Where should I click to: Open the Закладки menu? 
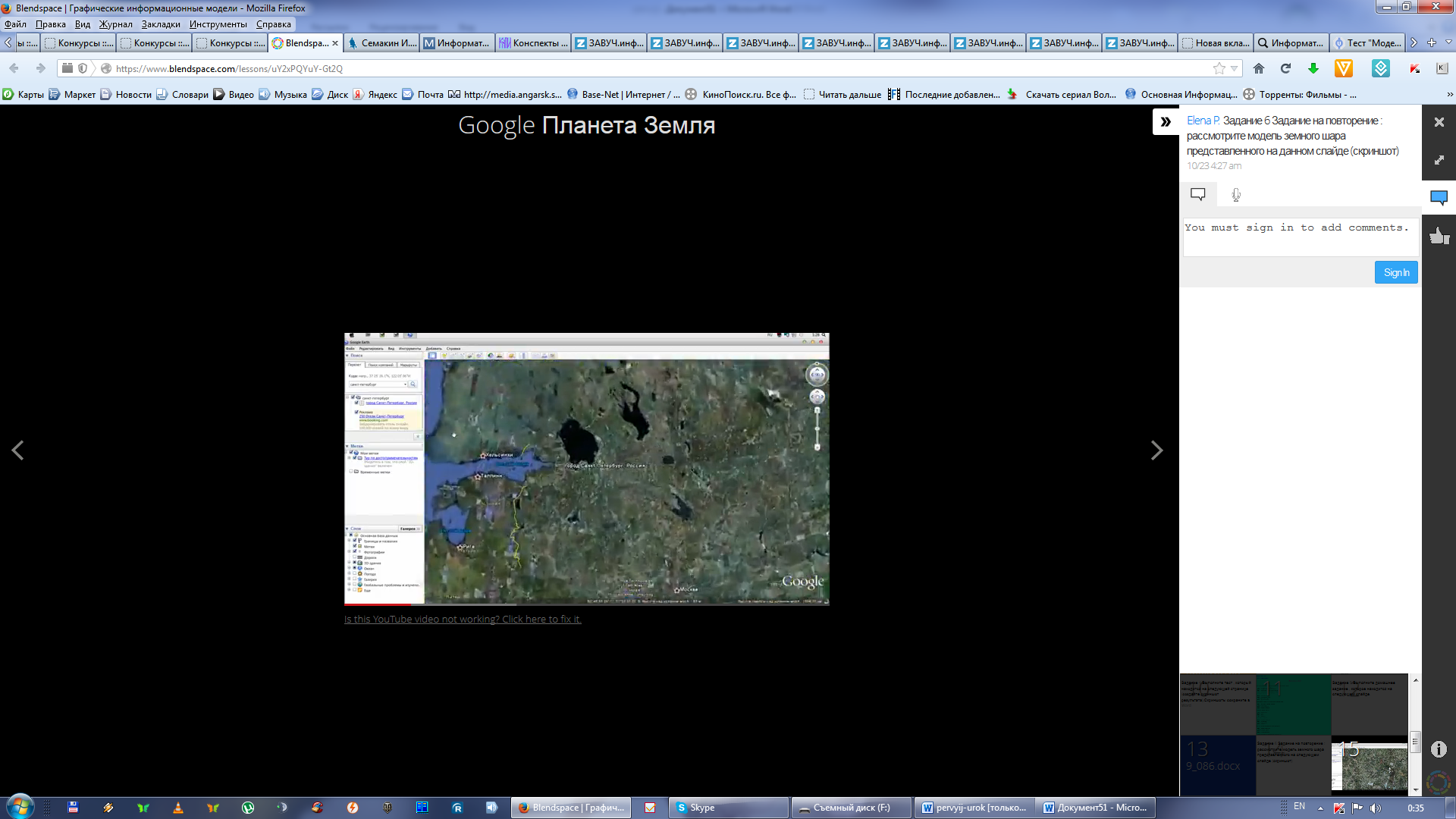click(x=161, y=24)
